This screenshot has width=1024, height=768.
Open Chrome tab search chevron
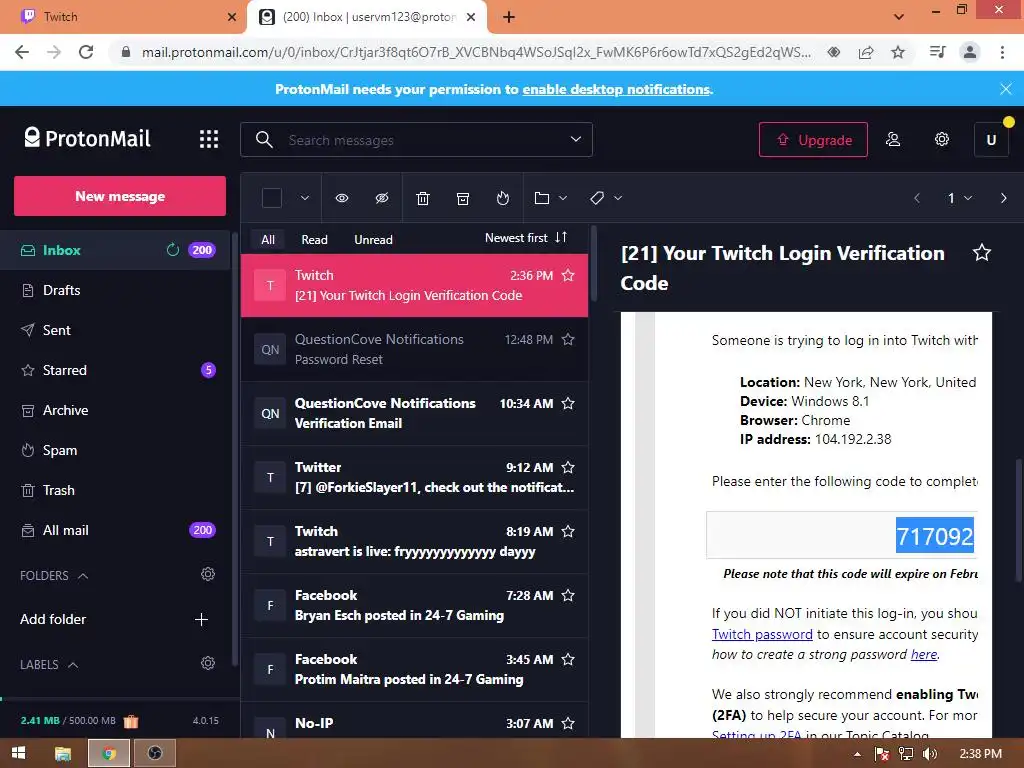pyautogui.click(x=899, y=16)
